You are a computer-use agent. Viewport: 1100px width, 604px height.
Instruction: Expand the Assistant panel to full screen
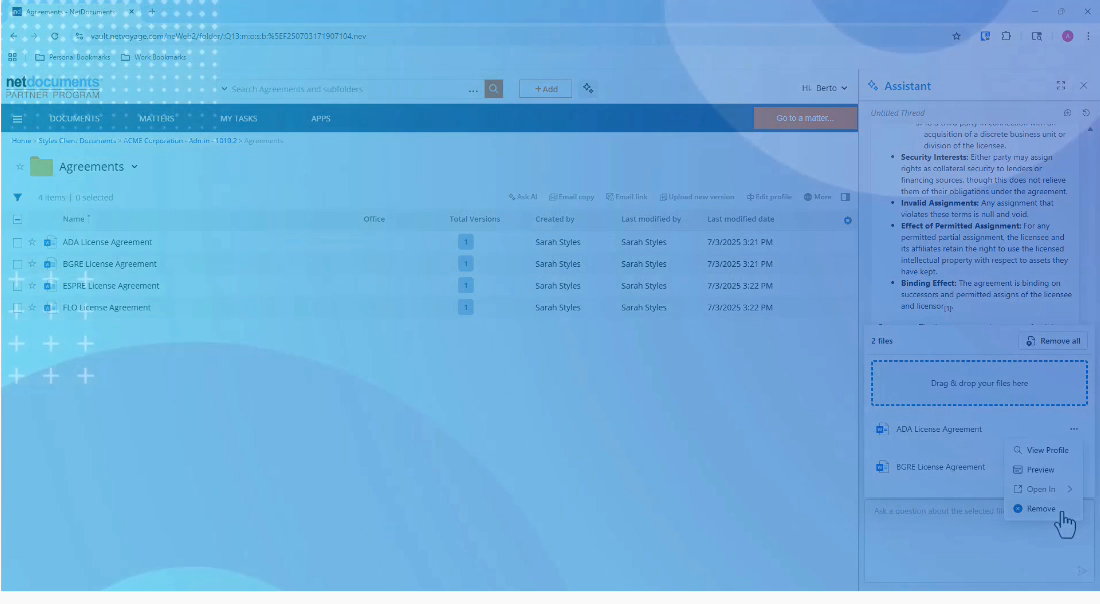[x=1061, y=86]
